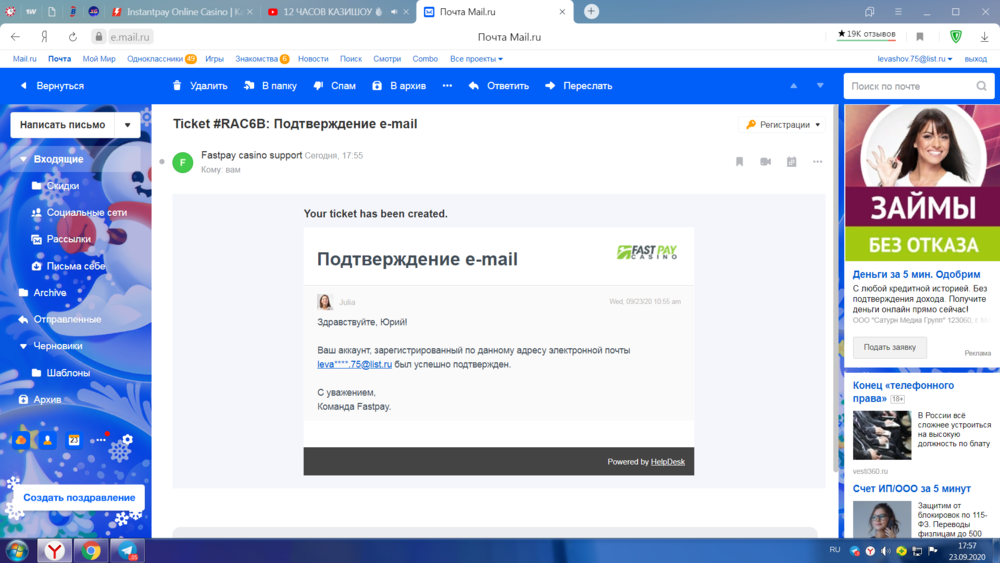Mute the sound icon on YouTube tab
This screenshot has width=1000, height=563.
pos(393,11)
